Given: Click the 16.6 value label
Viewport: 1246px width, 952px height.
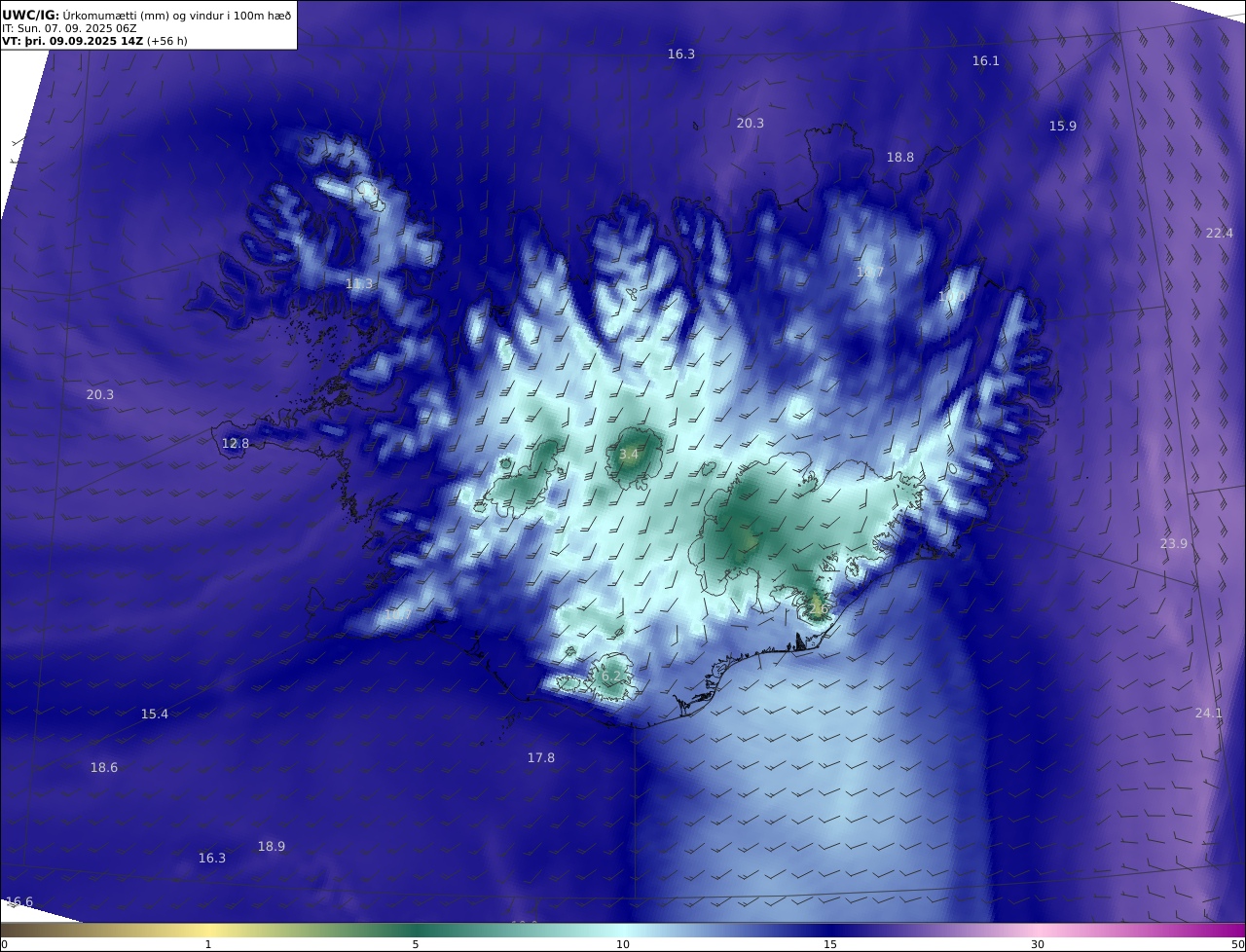Looking at the screenshot, I should [19, 901].
